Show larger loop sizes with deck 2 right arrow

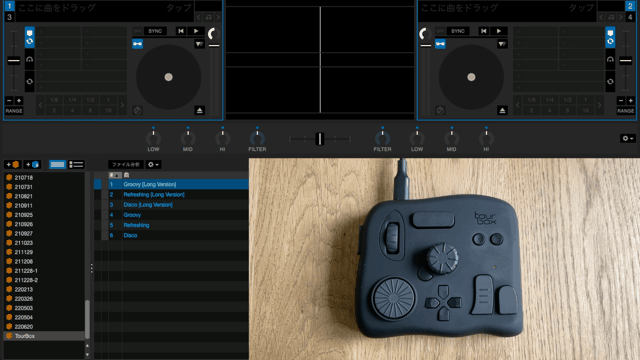point(599,105)
